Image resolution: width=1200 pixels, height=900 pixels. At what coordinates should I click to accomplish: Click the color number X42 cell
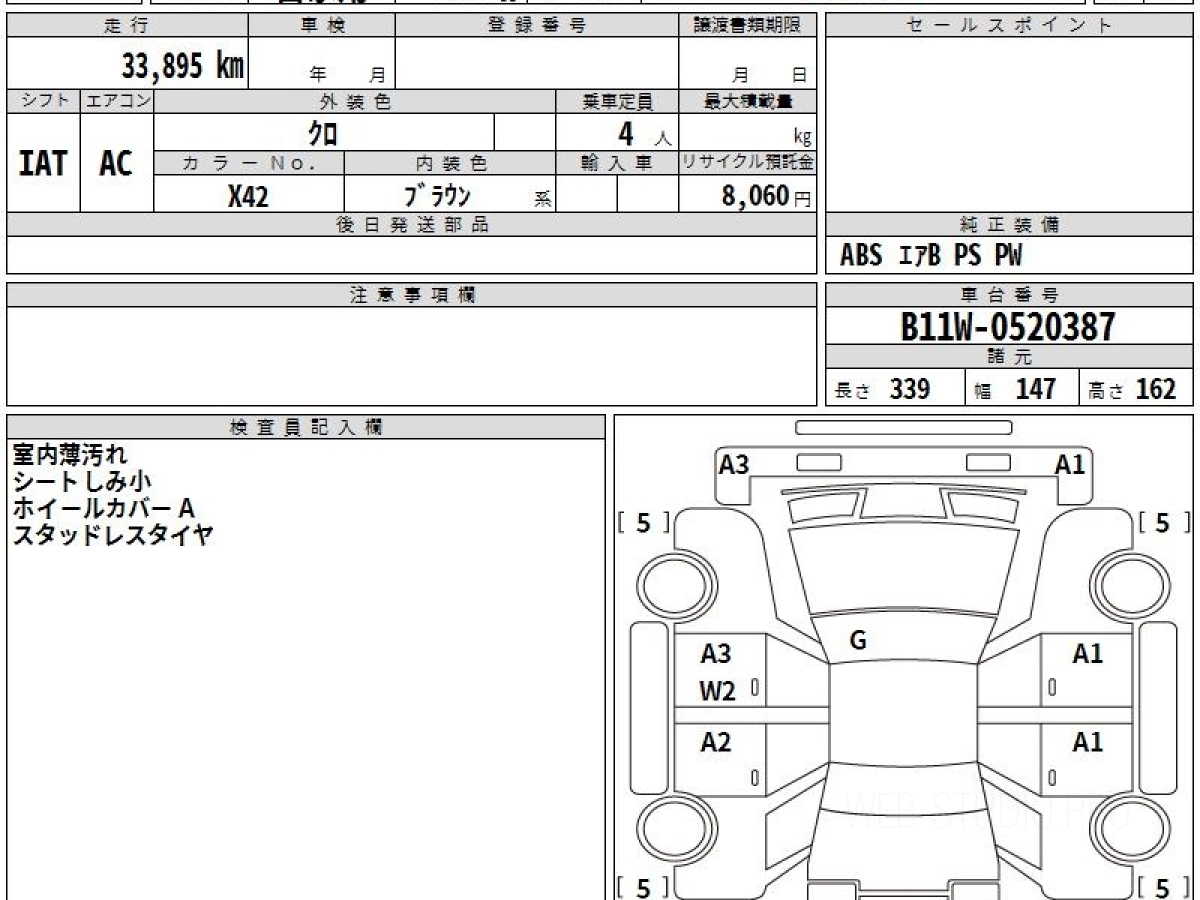[x=248, y=196]
